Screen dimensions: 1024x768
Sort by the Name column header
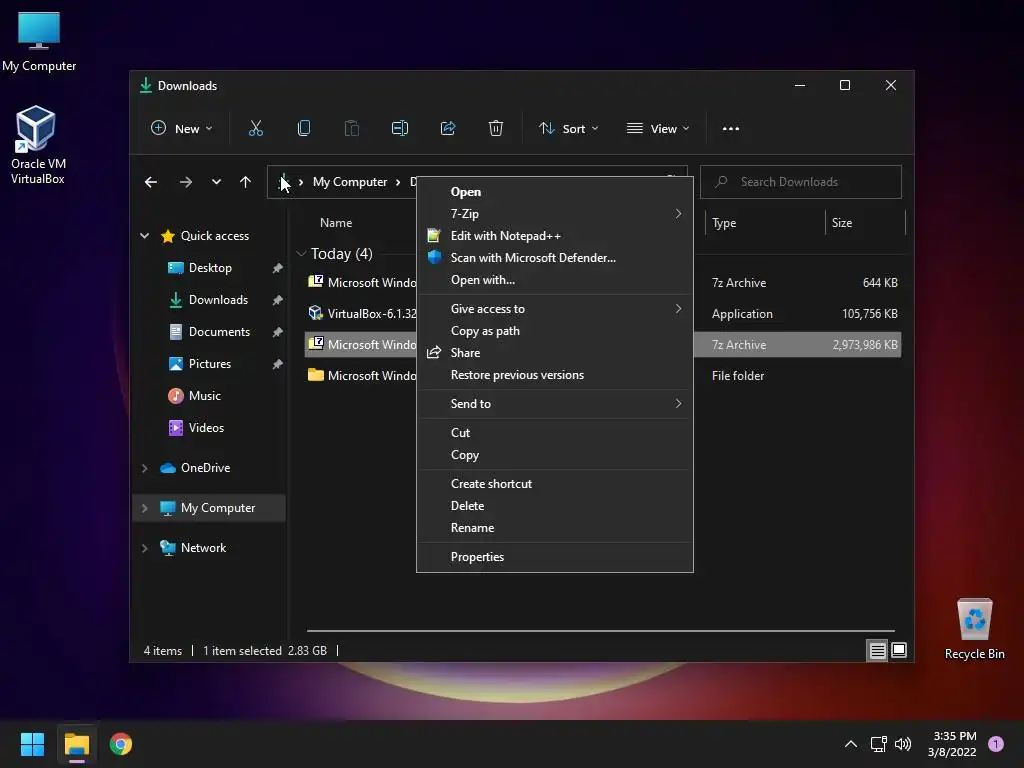pos(336,223)
